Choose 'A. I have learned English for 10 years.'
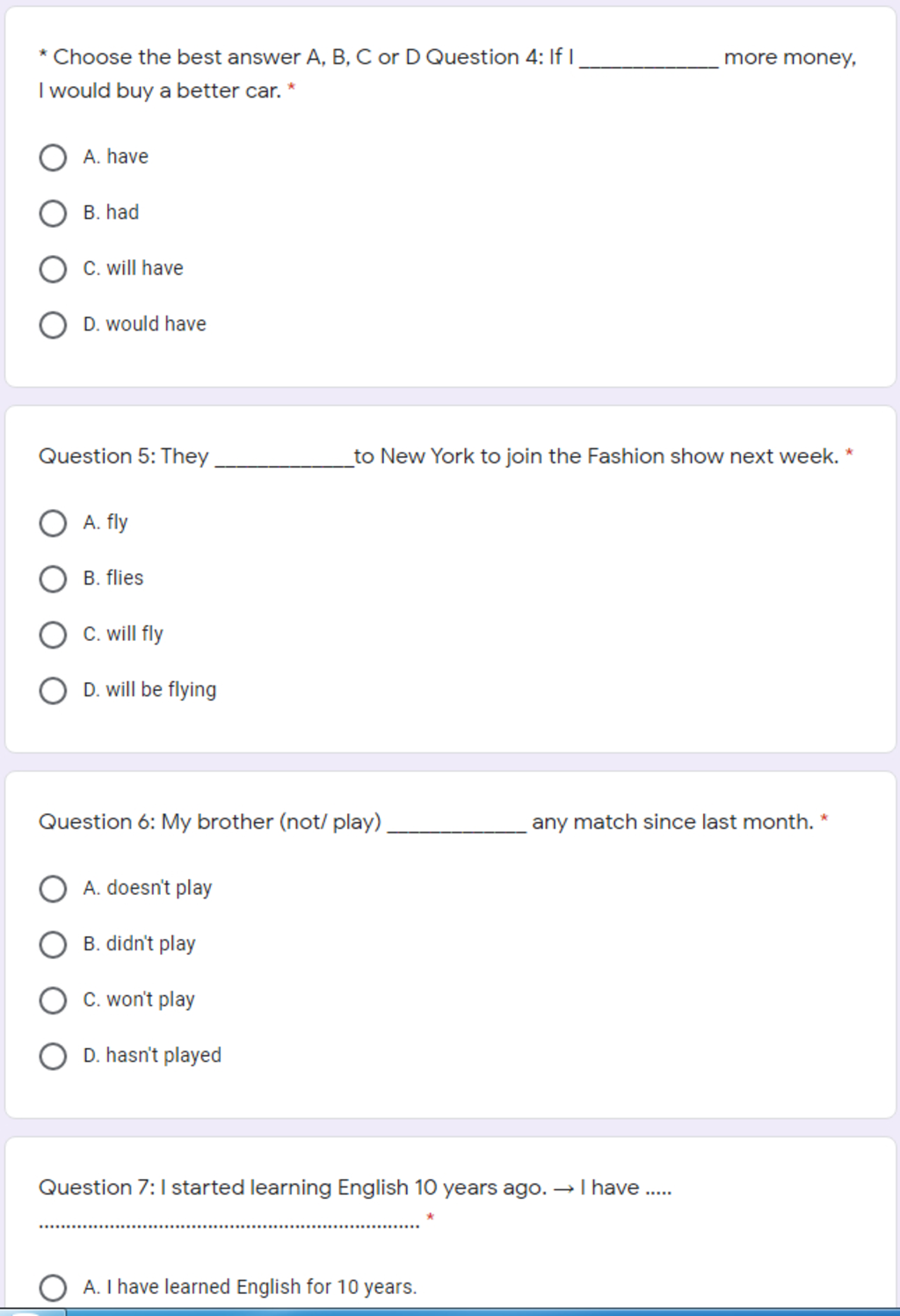 click(x=53, y=1288)
